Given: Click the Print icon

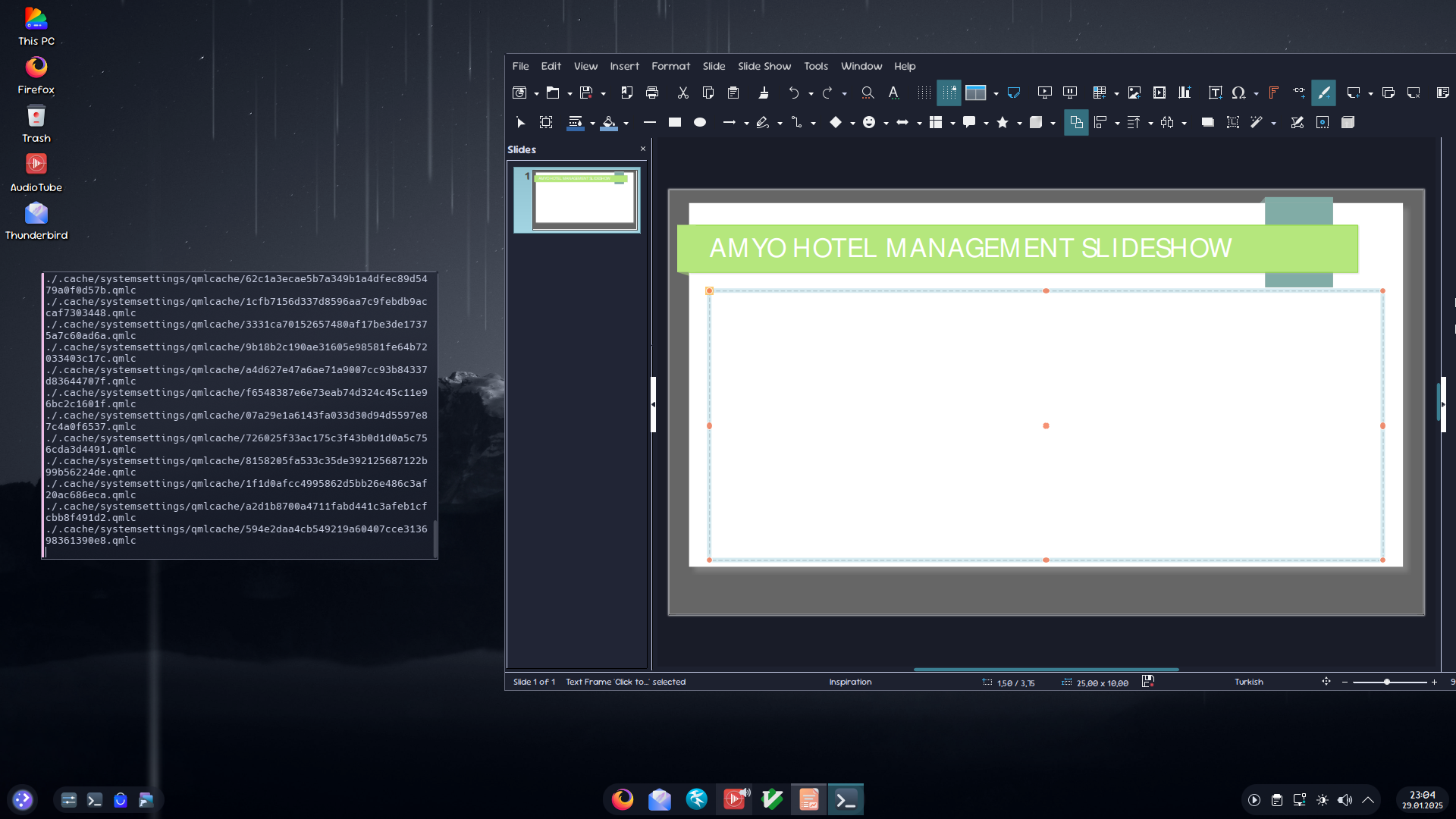Looking at the screenshot, I should tap(652, 93).
